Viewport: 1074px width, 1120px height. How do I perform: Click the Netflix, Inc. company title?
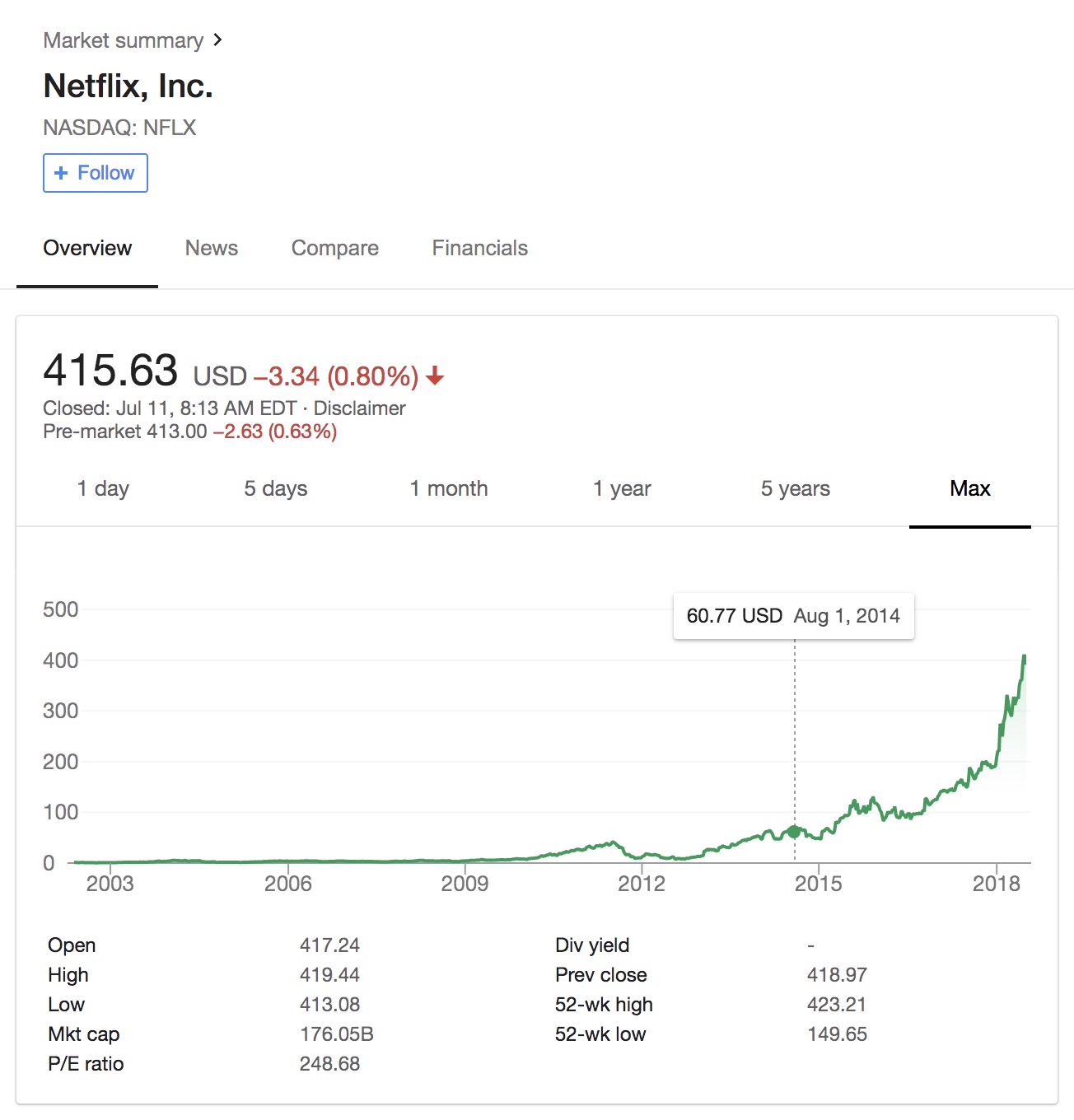pos(128,86)
